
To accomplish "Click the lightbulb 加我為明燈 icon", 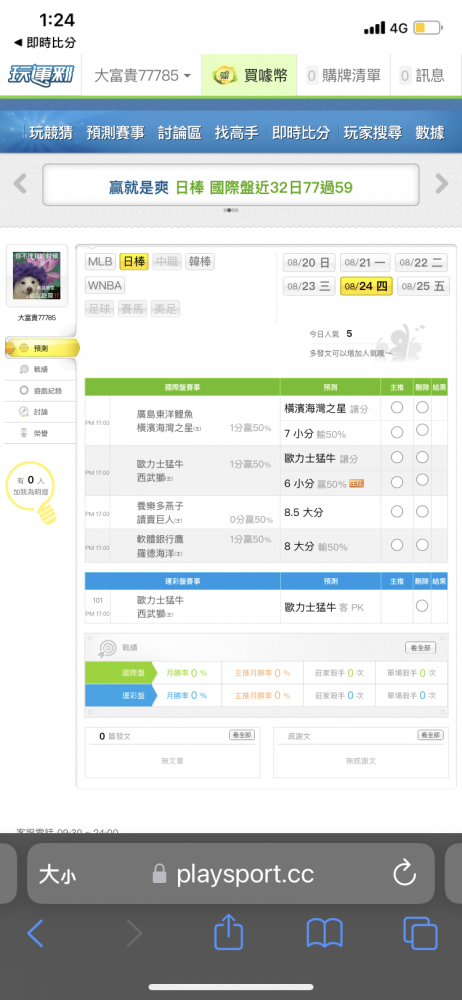I will click(x=31, y=493).
